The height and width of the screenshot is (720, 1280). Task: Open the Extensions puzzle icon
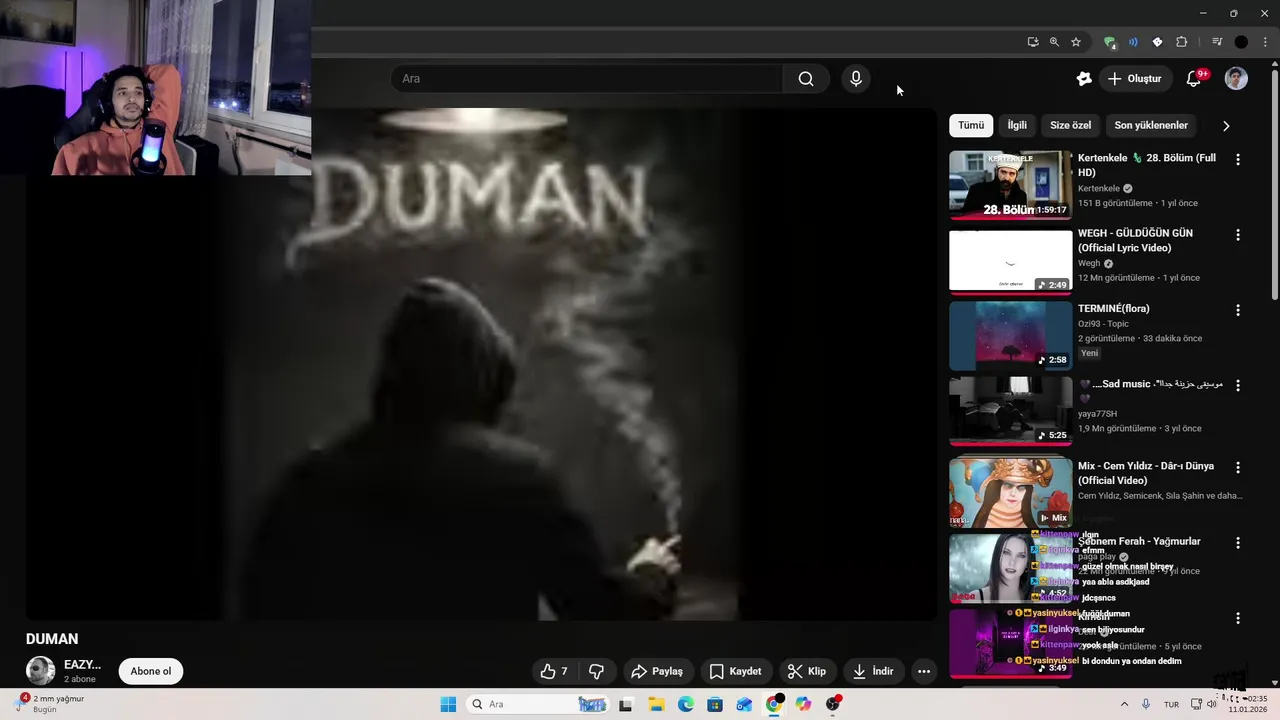pos(1181,42)
